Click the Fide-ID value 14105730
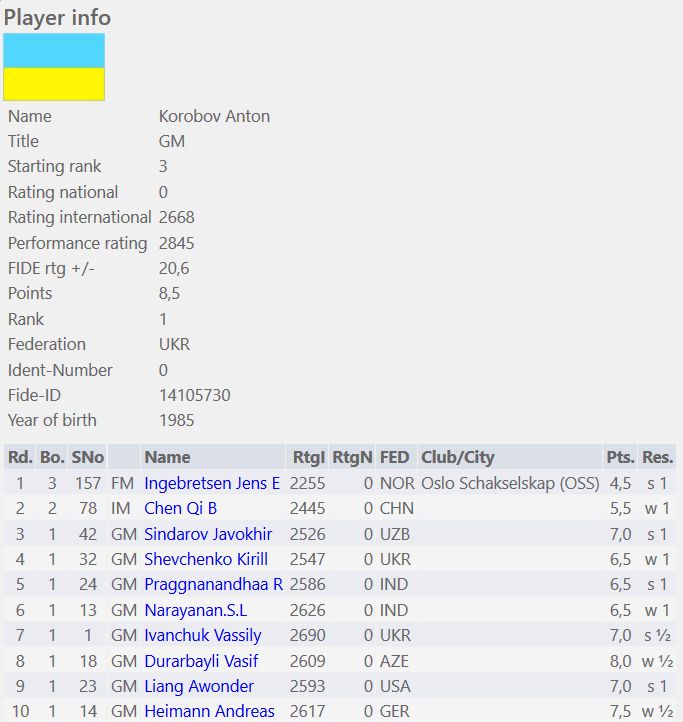 point(194,395)
